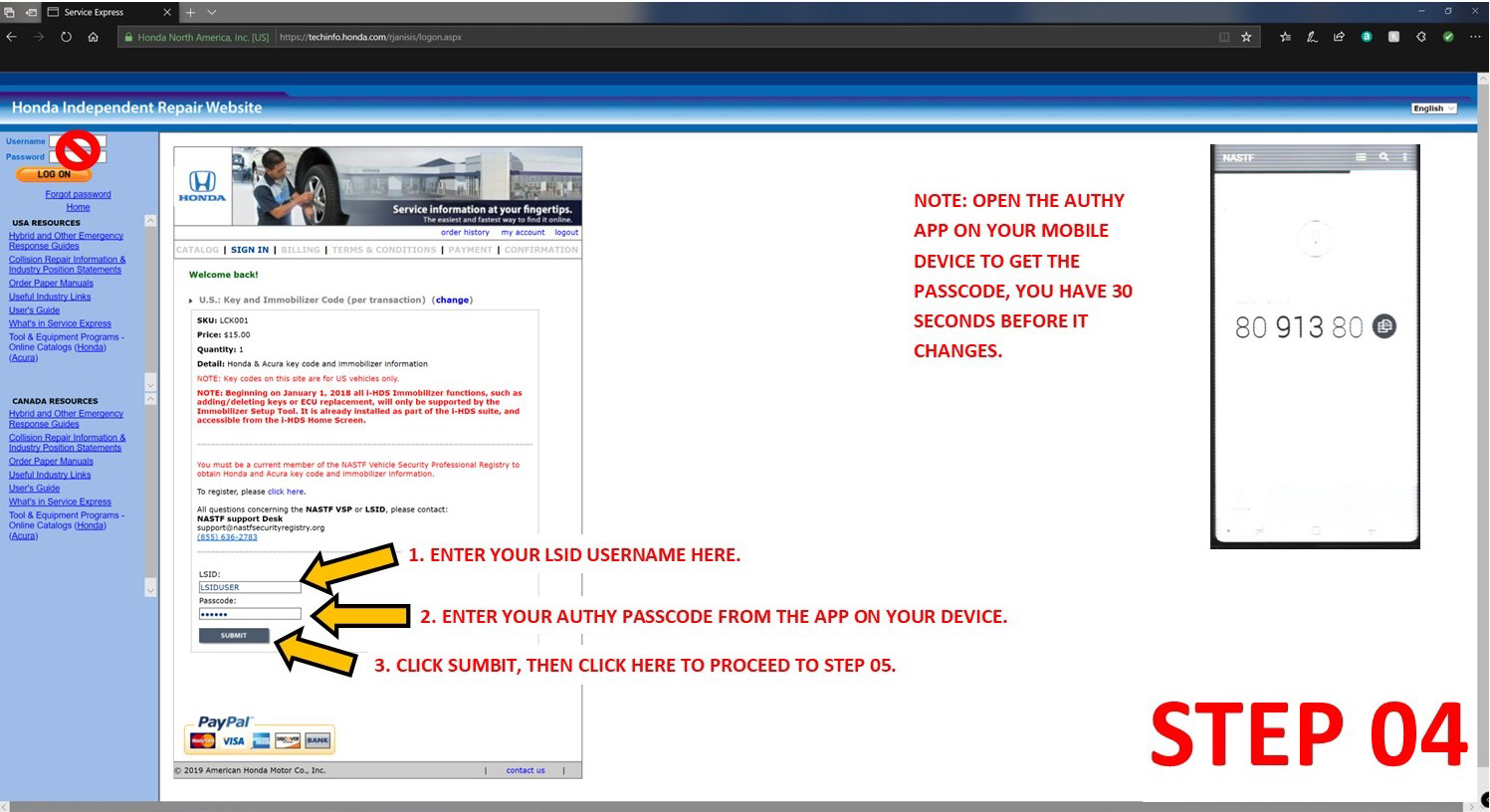Image resolution: width=1490 pixels, height=812 pixels.
Task: Open the favorites hub icon
Action: pyautogui.click(x=1285, y=37)
